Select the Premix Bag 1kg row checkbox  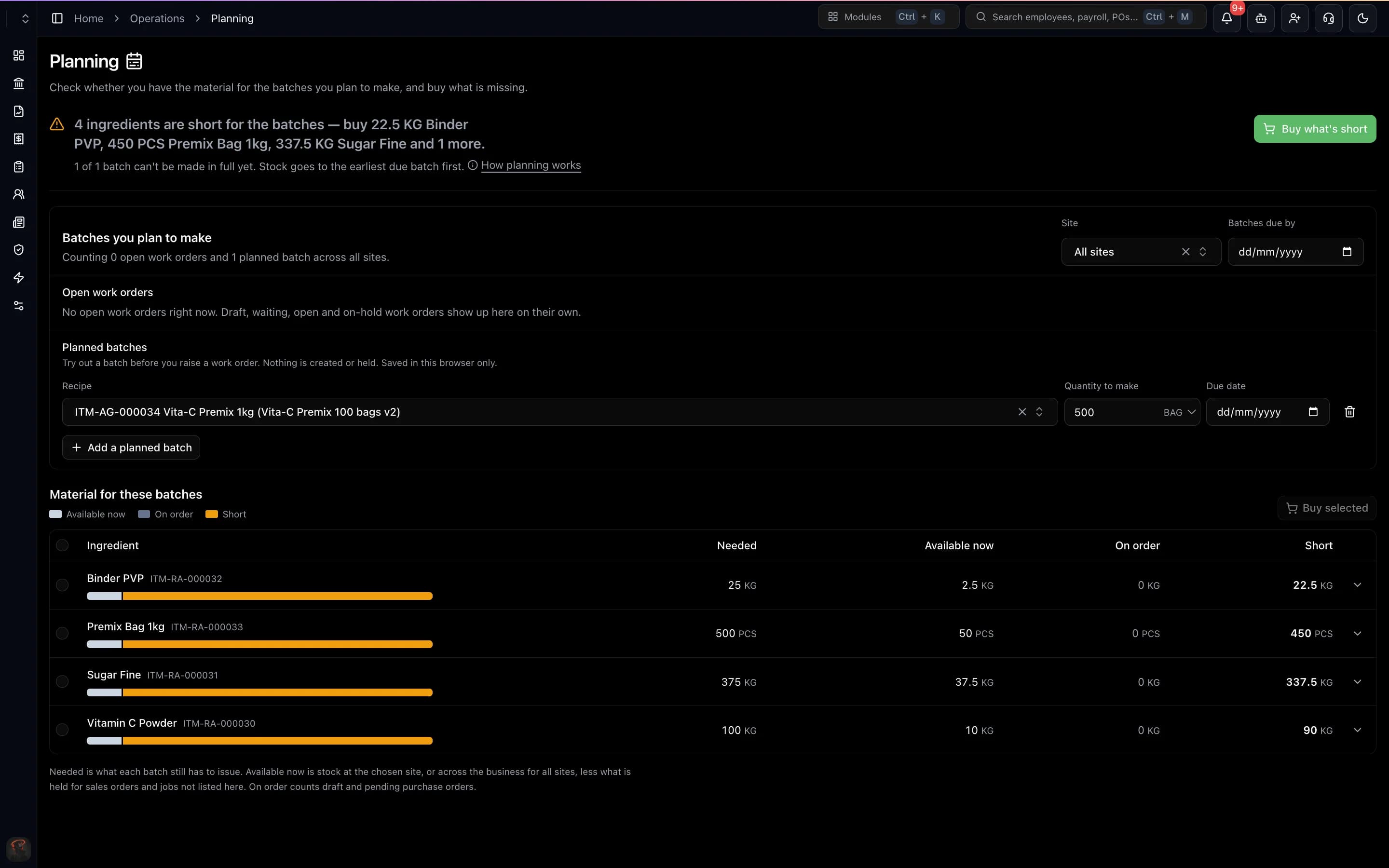point(62,633)
